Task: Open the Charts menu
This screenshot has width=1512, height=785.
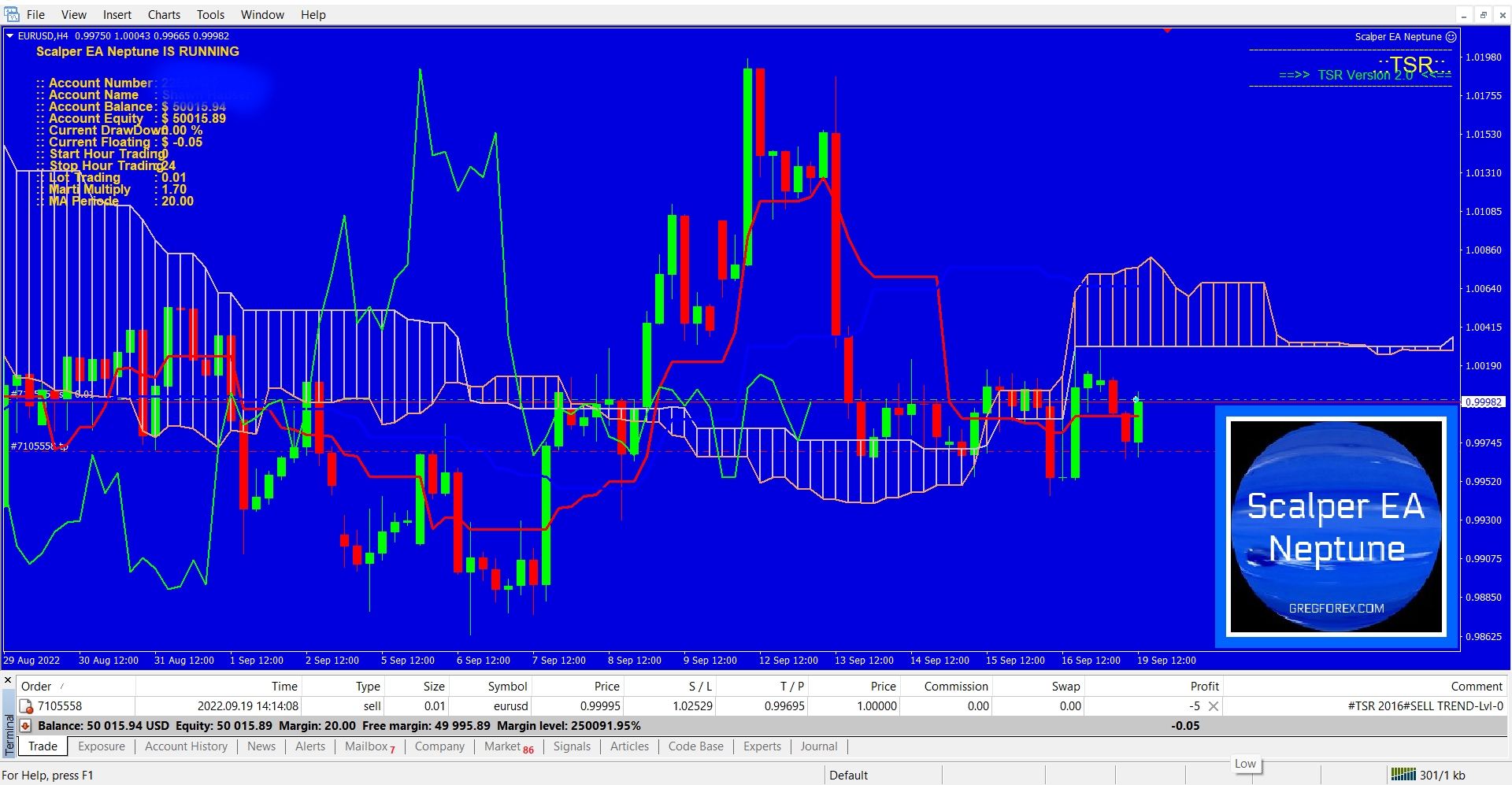Action: pyautogui.click(x=164, y=15)
